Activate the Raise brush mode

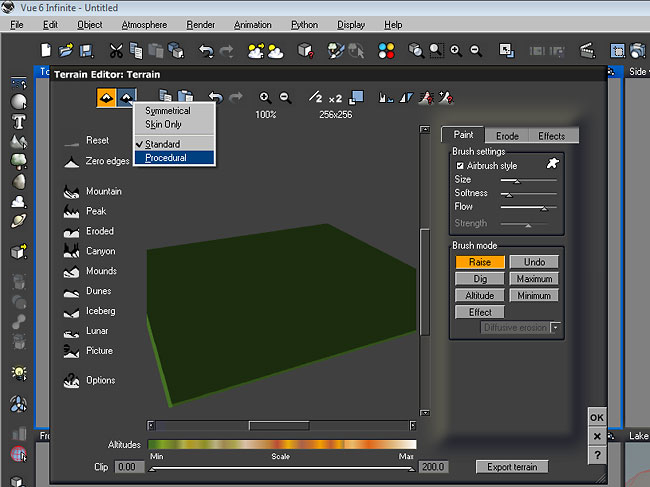480,262
